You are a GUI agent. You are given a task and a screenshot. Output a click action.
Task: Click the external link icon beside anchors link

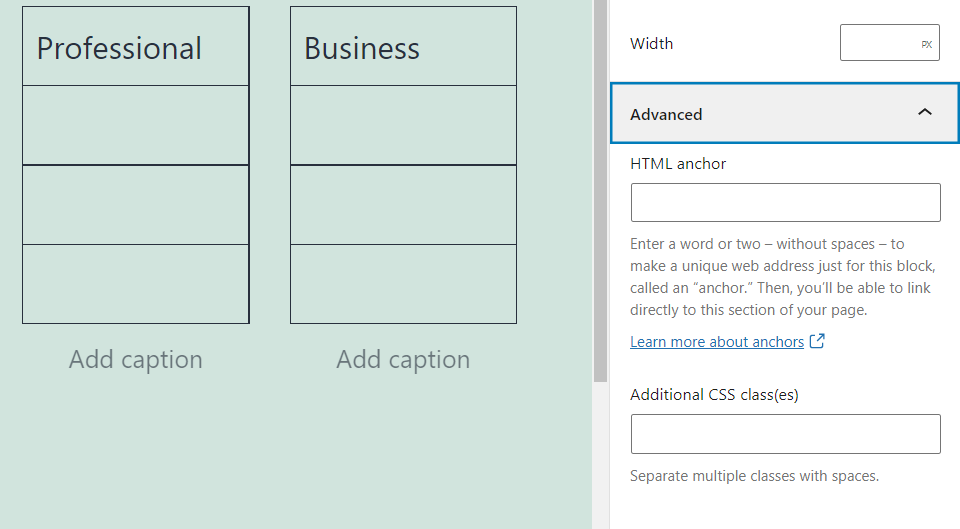817,341
